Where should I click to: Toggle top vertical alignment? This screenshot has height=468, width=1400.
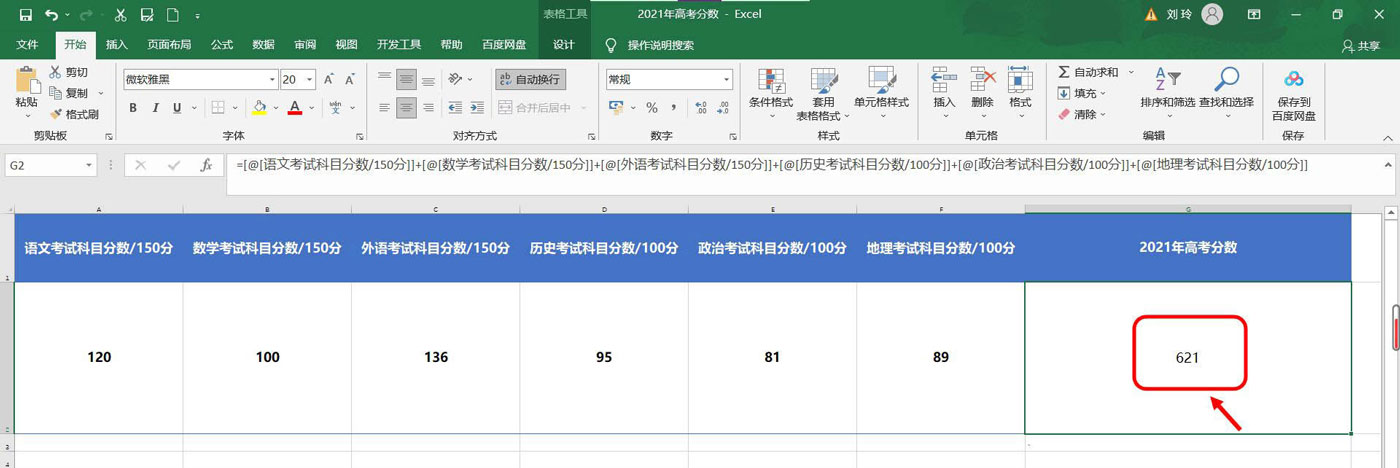point(384,79)
